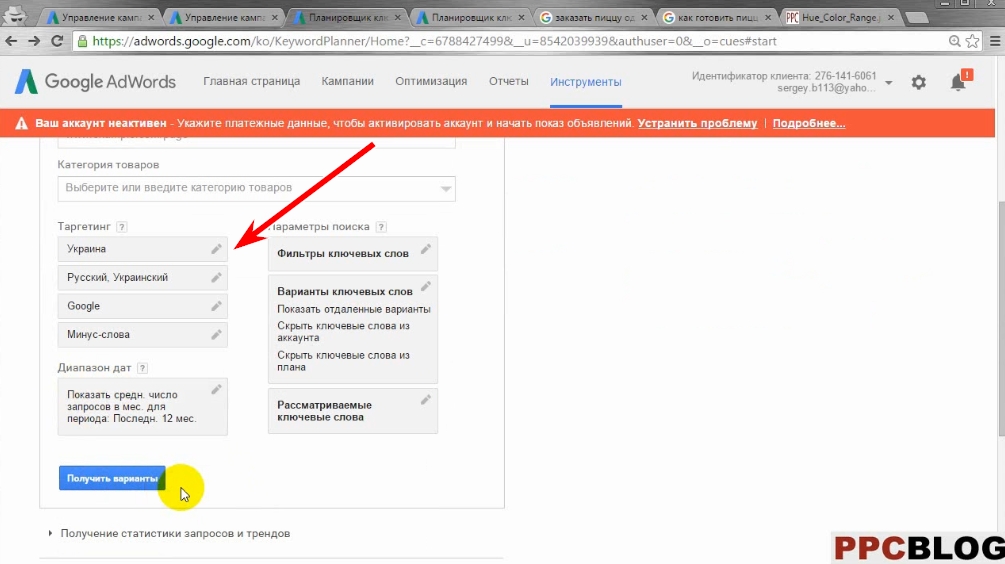Edit Варианты ключевых слов pencil icon
This screenshot has height=564, width=1005.
(426, 286)
